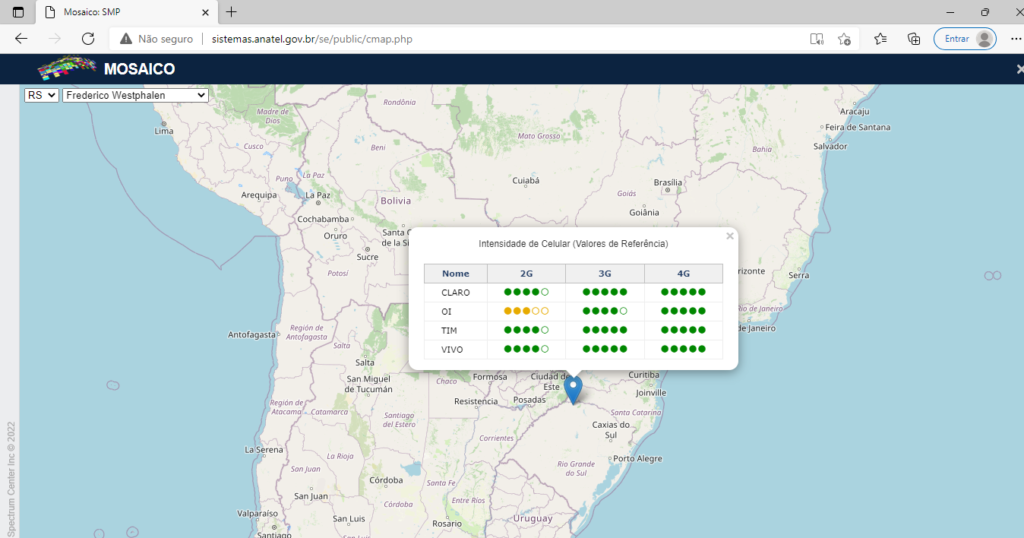The width and height of the screenshot is (1024, 538).
Task: Click Cochabamba label on map
Action: (x=323, y=219)
